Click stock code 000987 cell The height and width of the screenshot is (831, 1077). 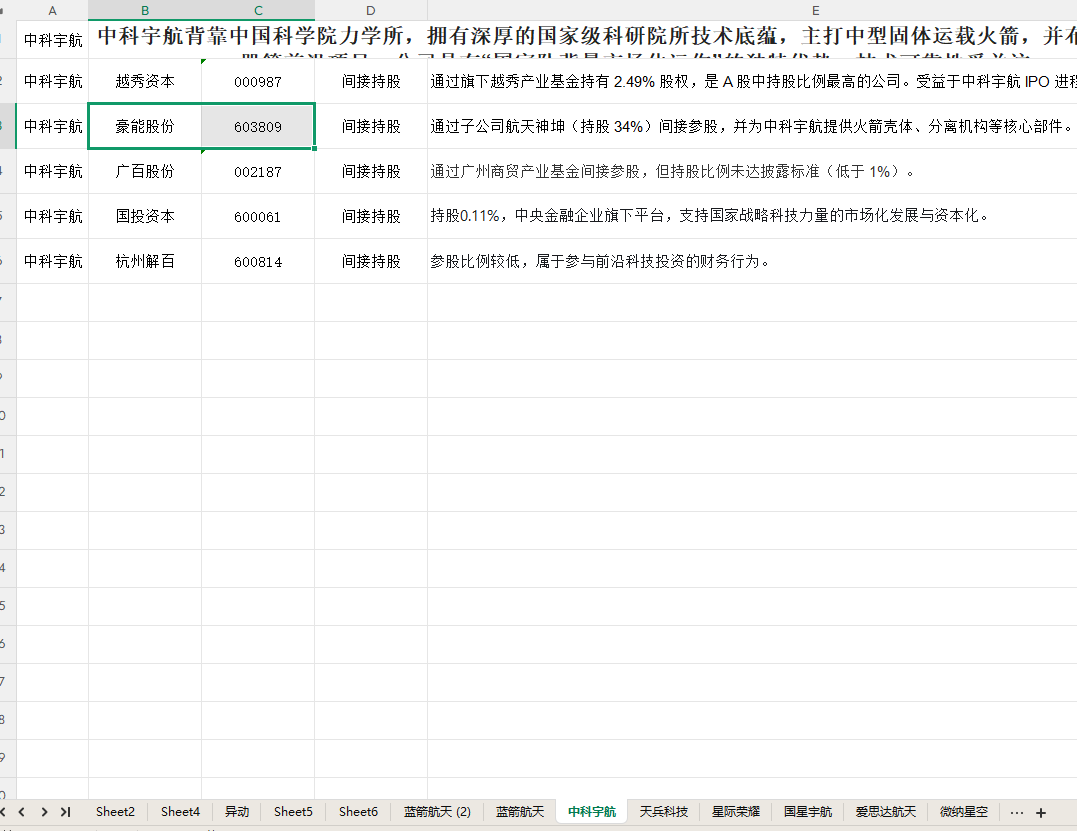[258, 82]
